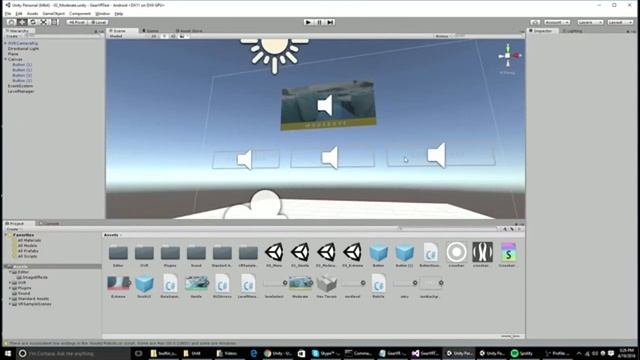Open the Sound folder in Assets
Screen dimensions: 640x360
click(196, 255)
